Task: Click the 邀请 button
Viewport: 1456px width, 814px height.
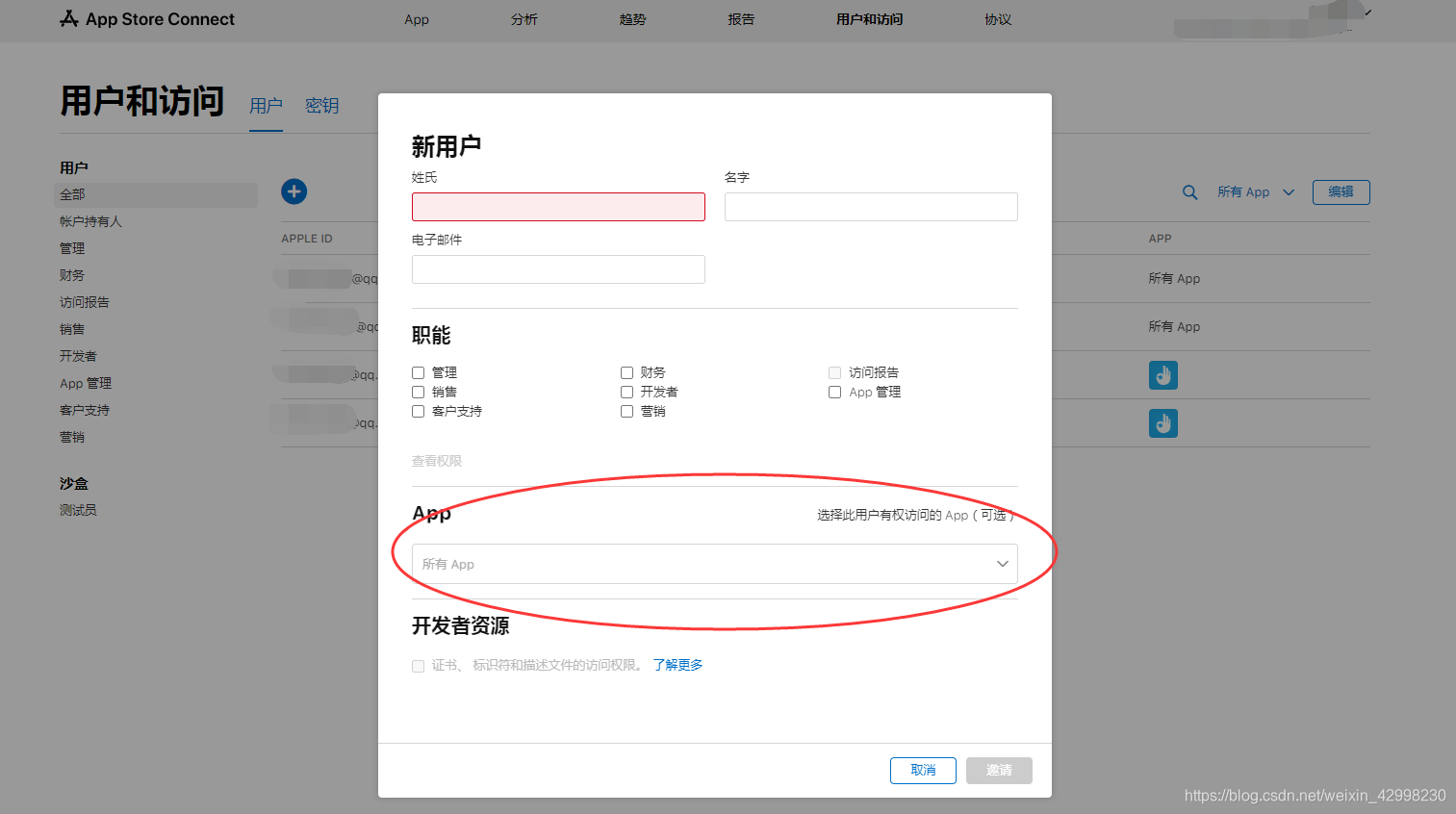Action: coord(999,771)
